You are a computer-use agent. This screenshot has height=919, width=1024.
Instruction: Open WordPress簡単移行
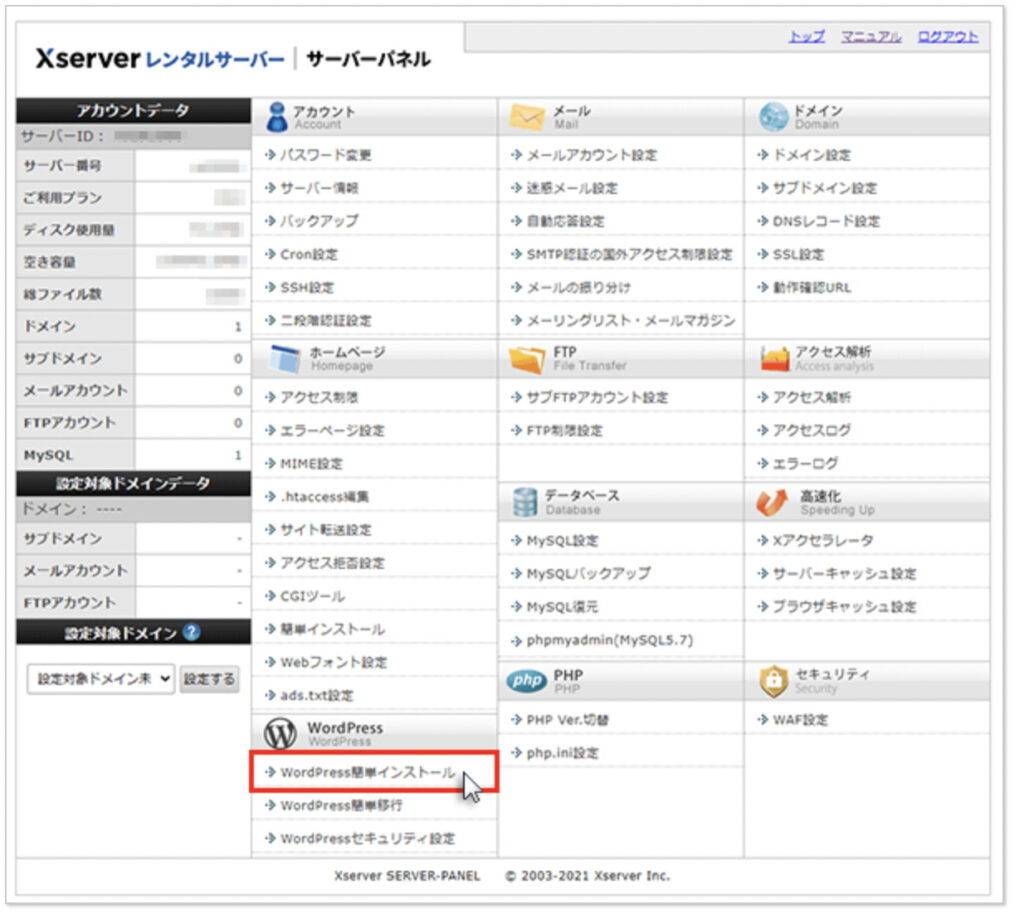[x=341, y=806]
